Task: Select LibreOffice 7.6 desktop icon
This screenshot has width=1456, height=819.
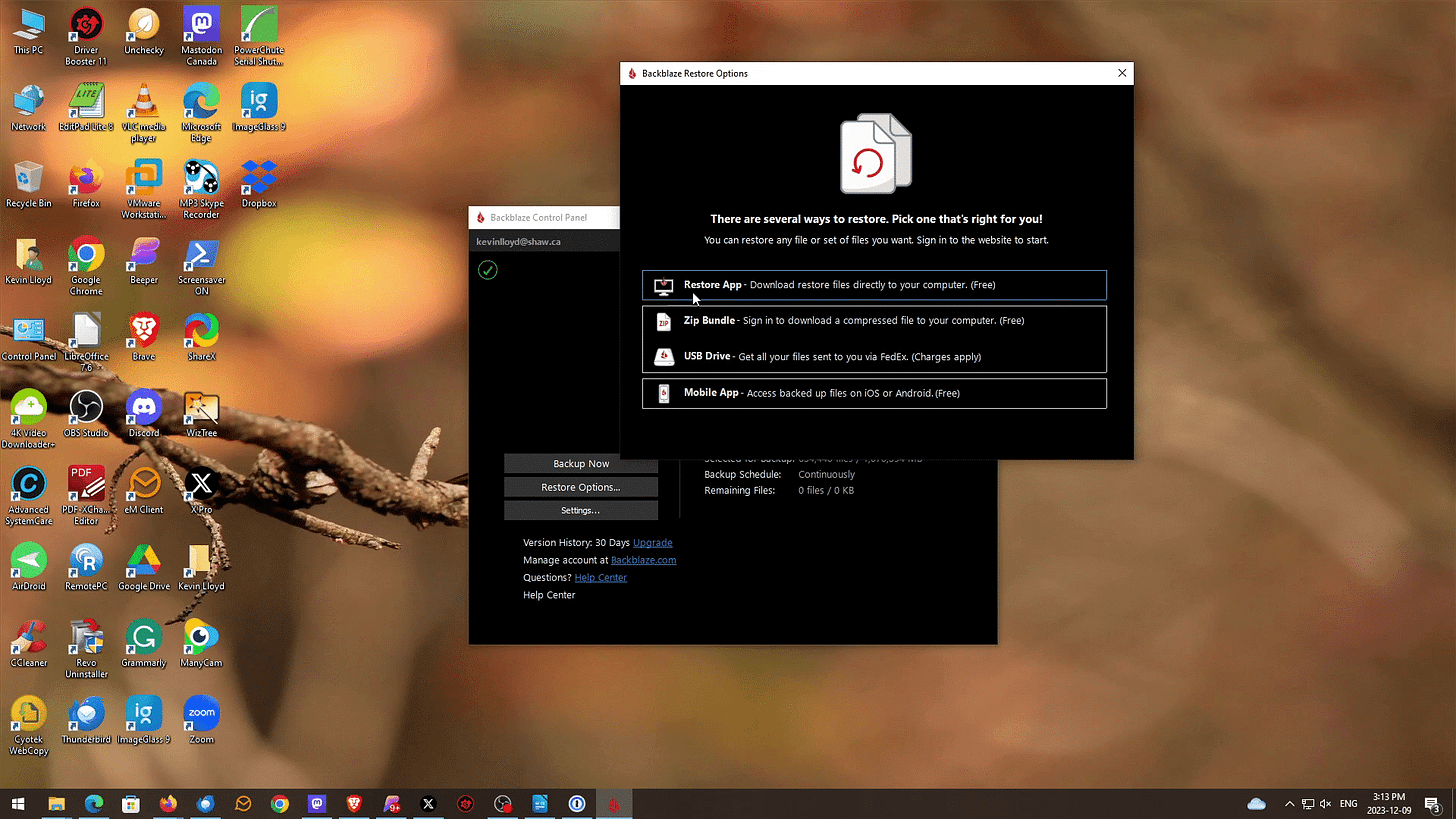Action: coord(86,343)
